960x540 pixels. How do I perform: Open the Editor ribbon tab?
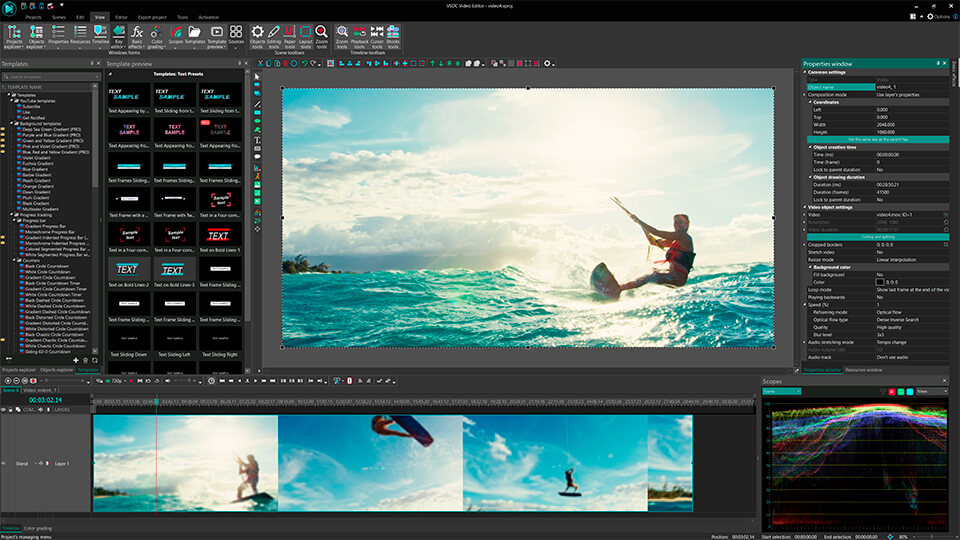pyautogui.click(x=121, y=17)
